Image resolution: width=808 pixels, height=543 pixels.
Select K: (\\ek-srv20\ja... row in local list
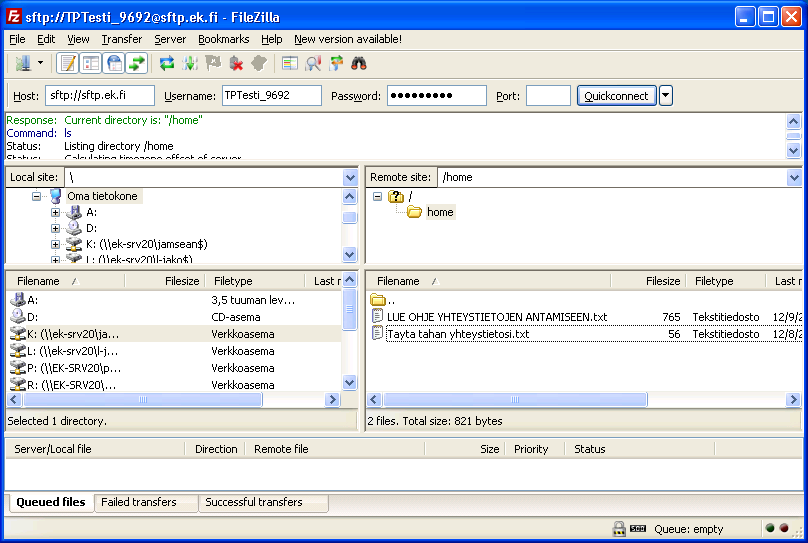pos(174,334)
